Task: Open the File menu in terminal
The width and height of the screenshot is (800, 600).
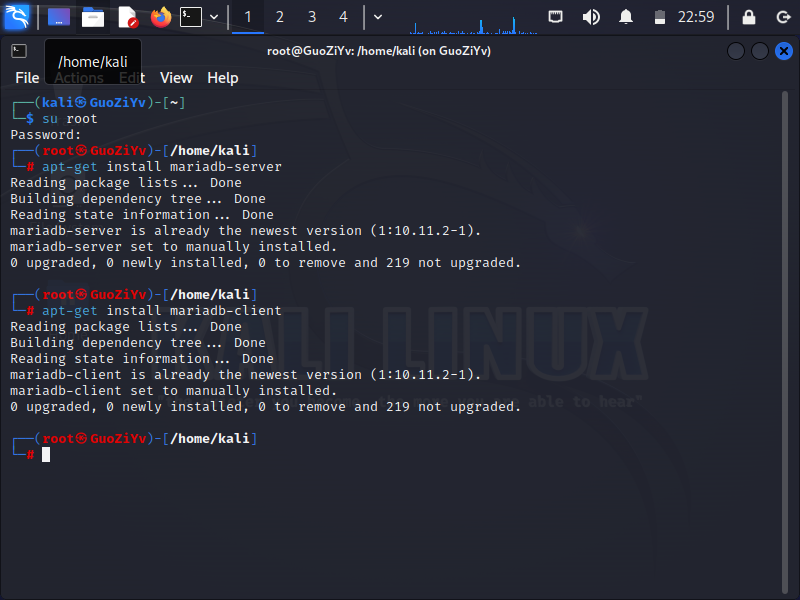Action: (x=27, y=78)
